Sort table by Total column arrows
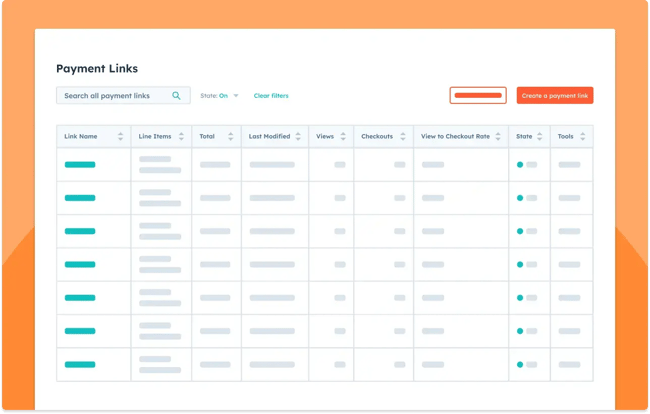Image resolution: width=650 pixels, height=414 pixels. [x=231, y=136]
